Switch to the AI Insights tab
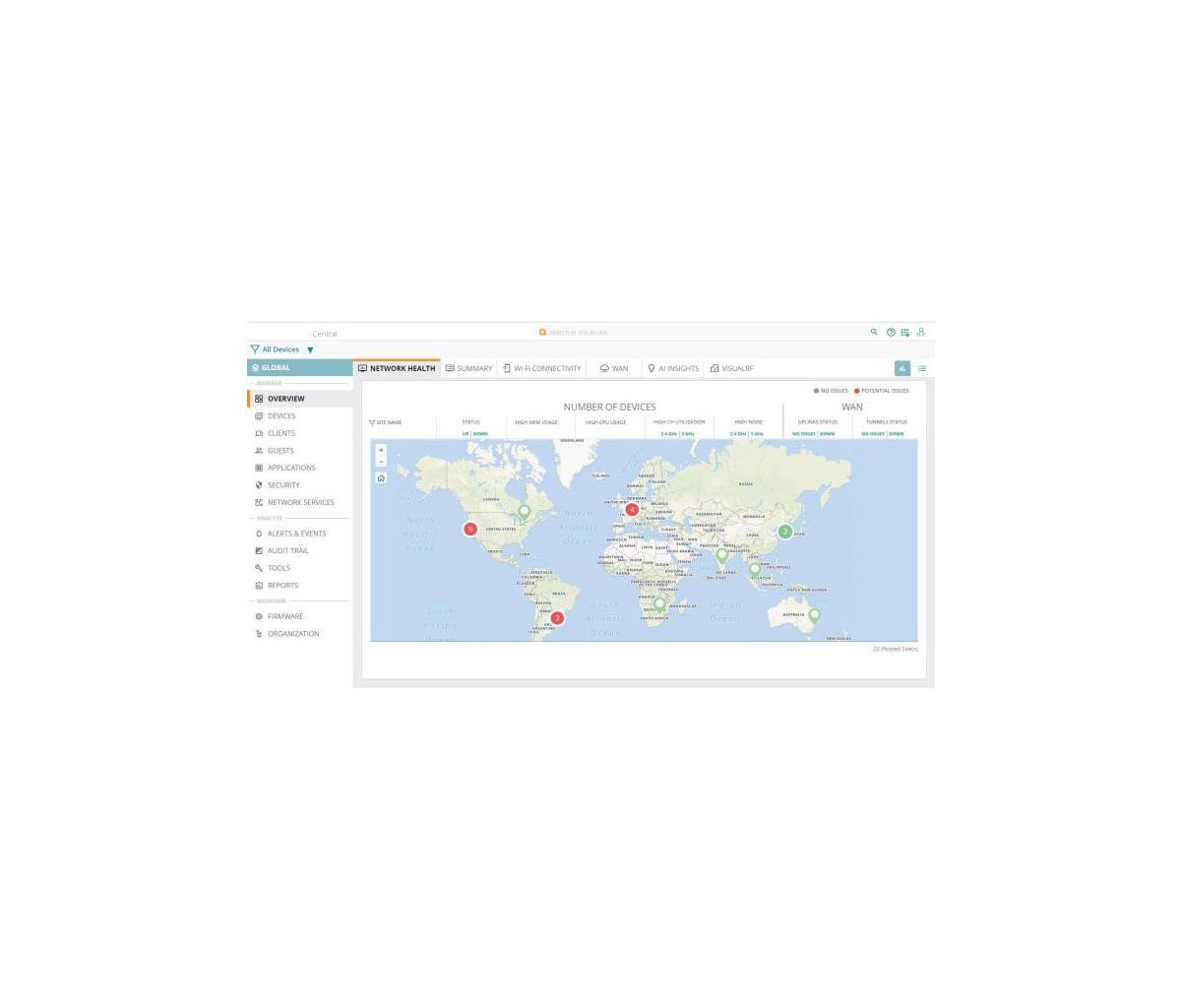 (x=673, y=368)
